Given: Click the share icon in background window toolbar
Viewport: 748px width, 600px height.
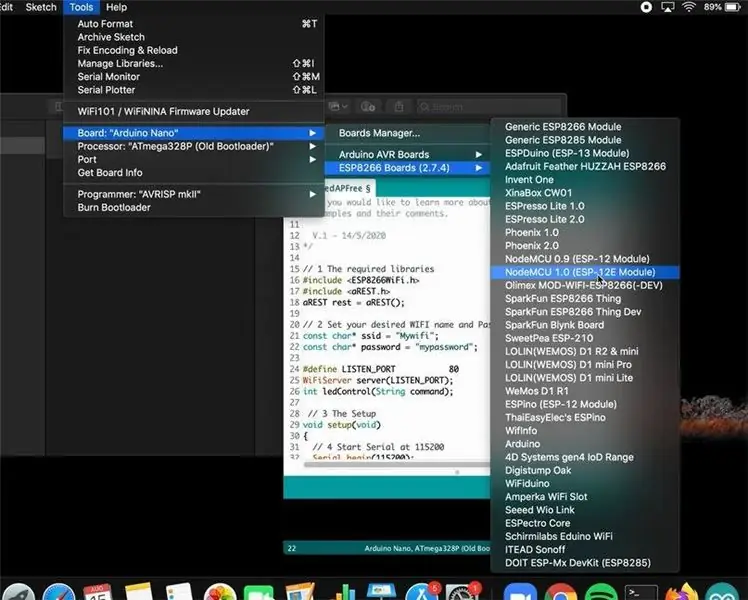Looking at the screenshot, I should click(399, 107).
